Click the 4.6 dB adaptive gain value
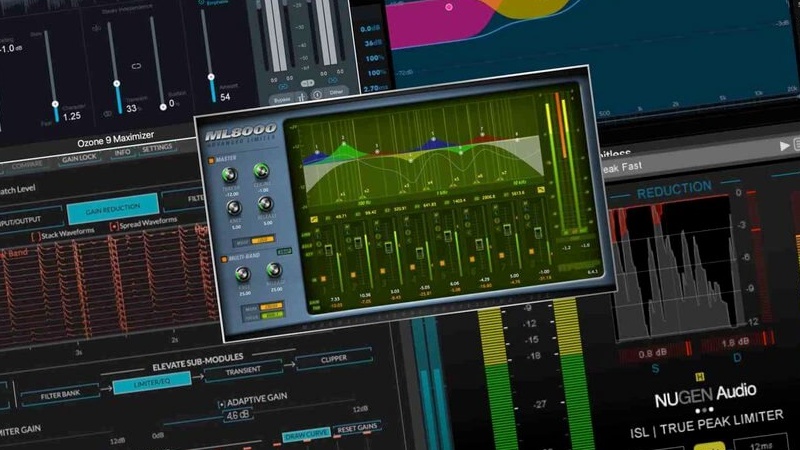 tap(238, 415)
